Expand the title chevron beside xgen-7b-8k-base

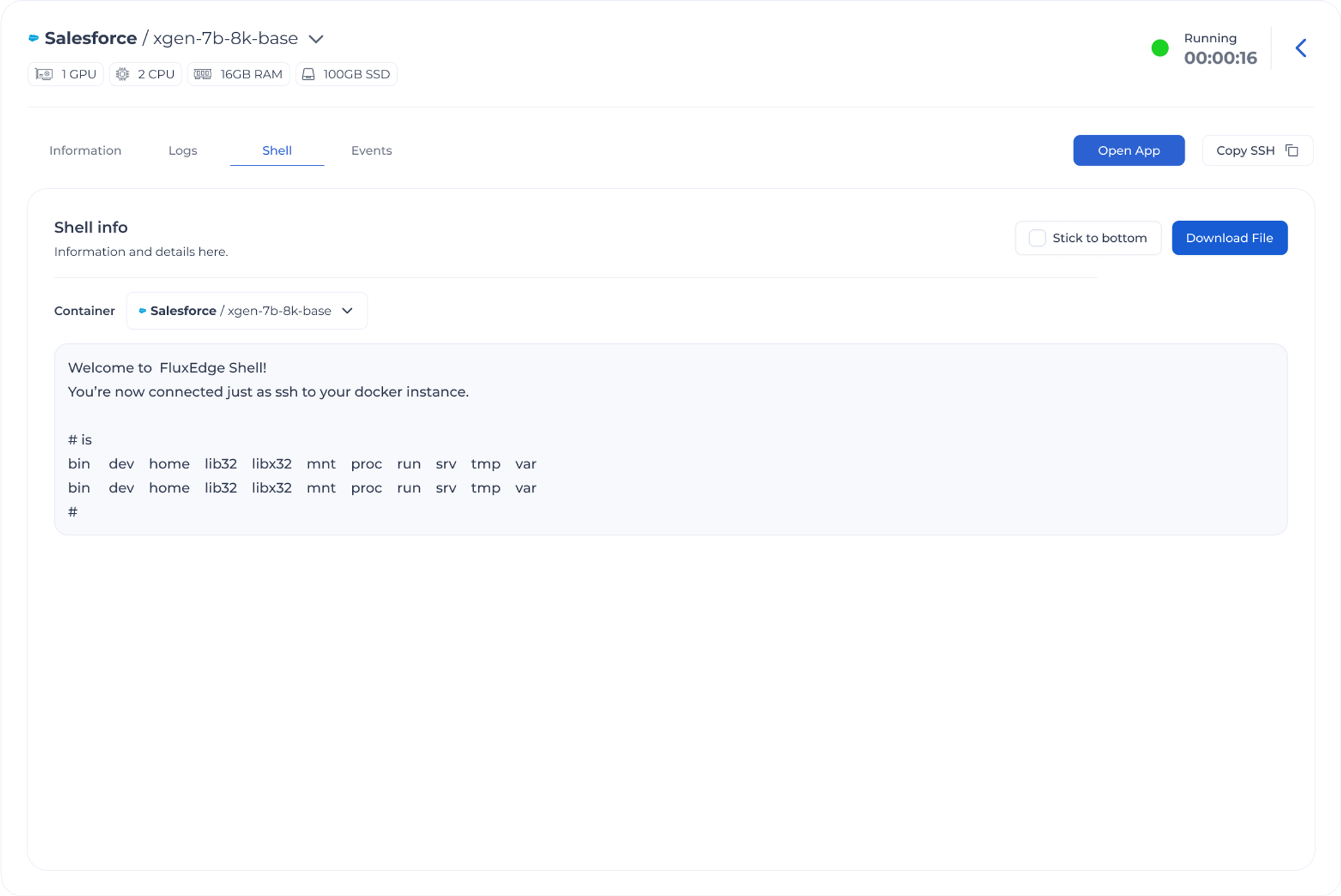point(316,39)
